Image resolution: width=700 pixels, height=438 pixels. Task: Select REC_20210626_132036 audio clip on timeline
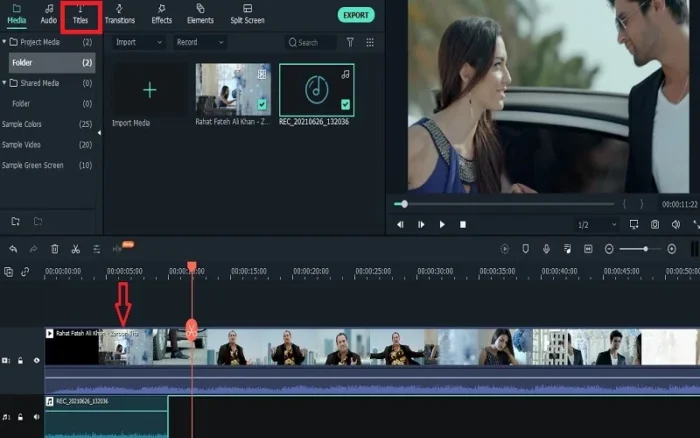[106, 417]
